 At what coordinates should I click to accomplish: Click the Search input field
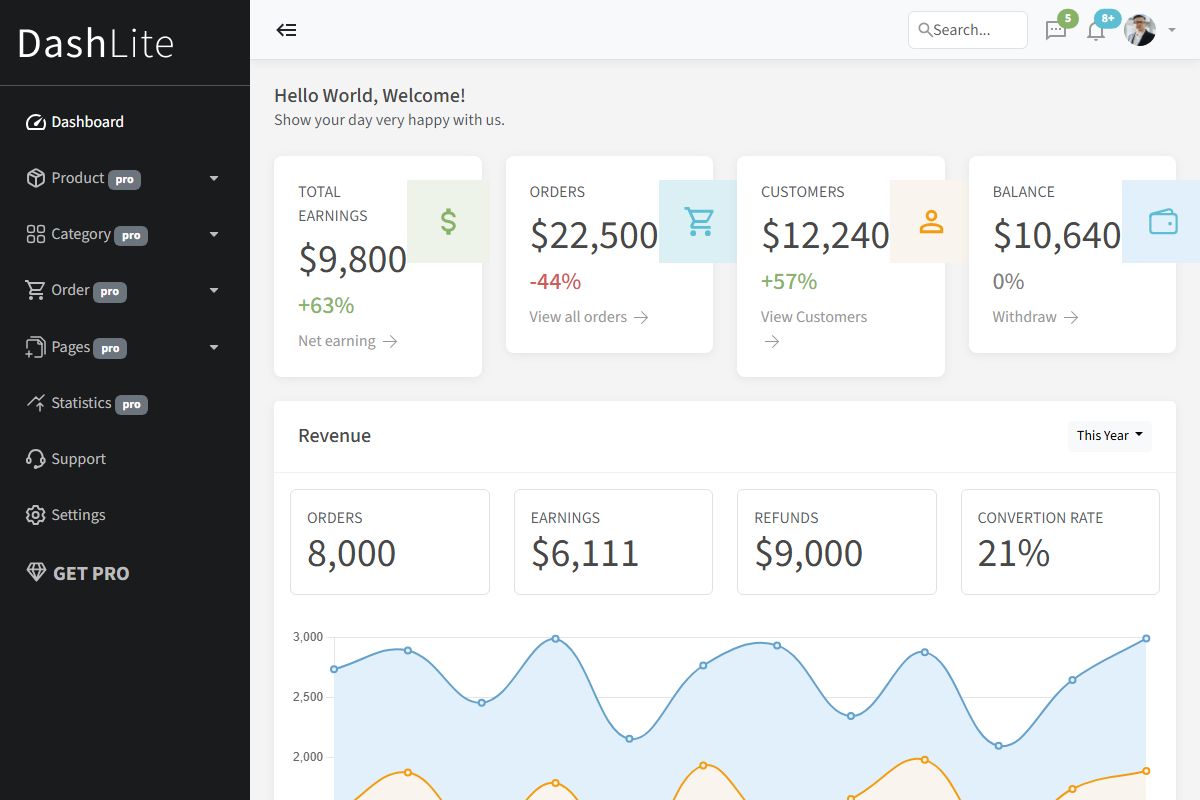coord(968,30)
